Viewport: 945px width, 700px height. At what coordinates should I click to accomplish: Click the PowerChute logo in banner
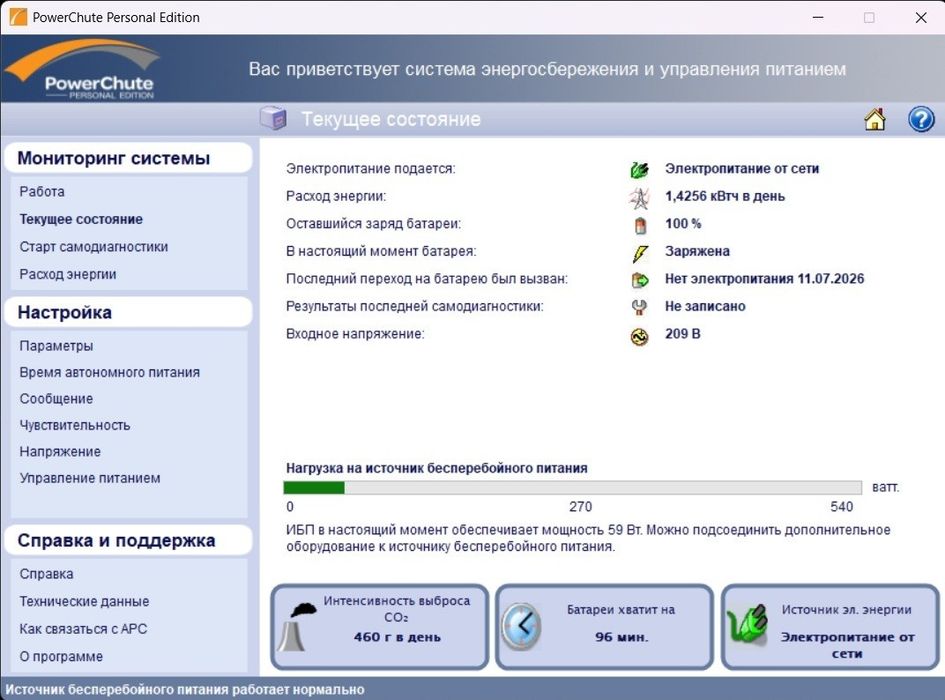[x=83, y=69]
